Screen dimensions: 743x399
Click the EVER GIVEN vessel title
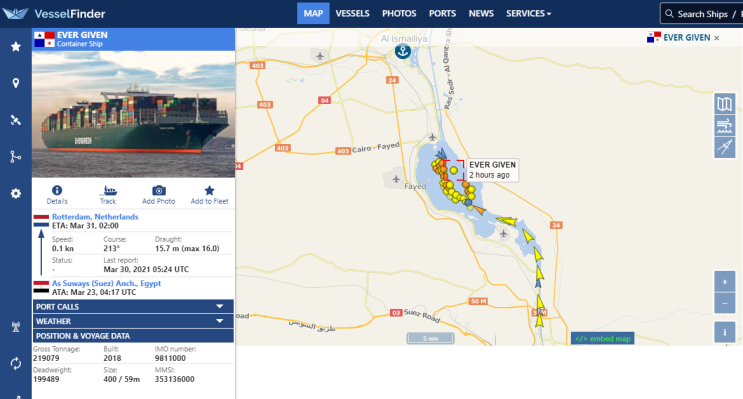click(x=82, y=35)
